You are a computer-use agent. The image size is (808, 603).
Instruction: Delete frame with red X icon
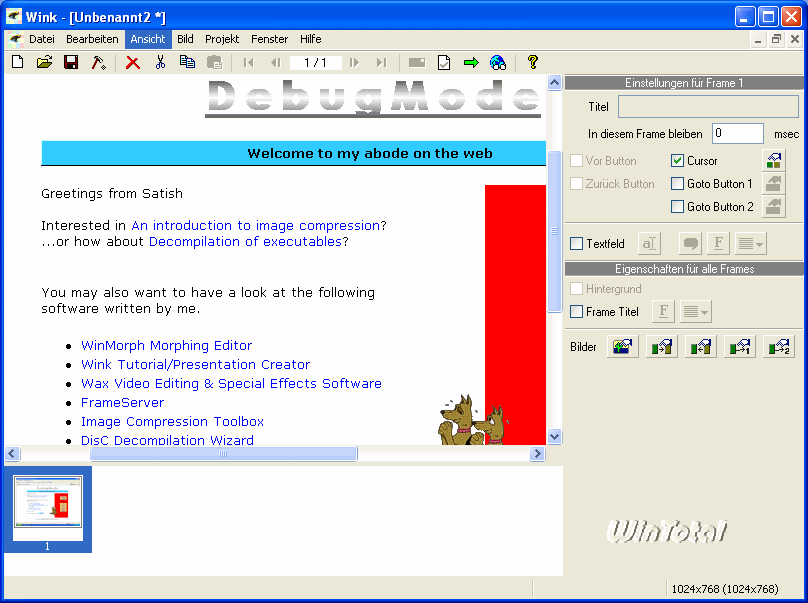pos(133,62)
